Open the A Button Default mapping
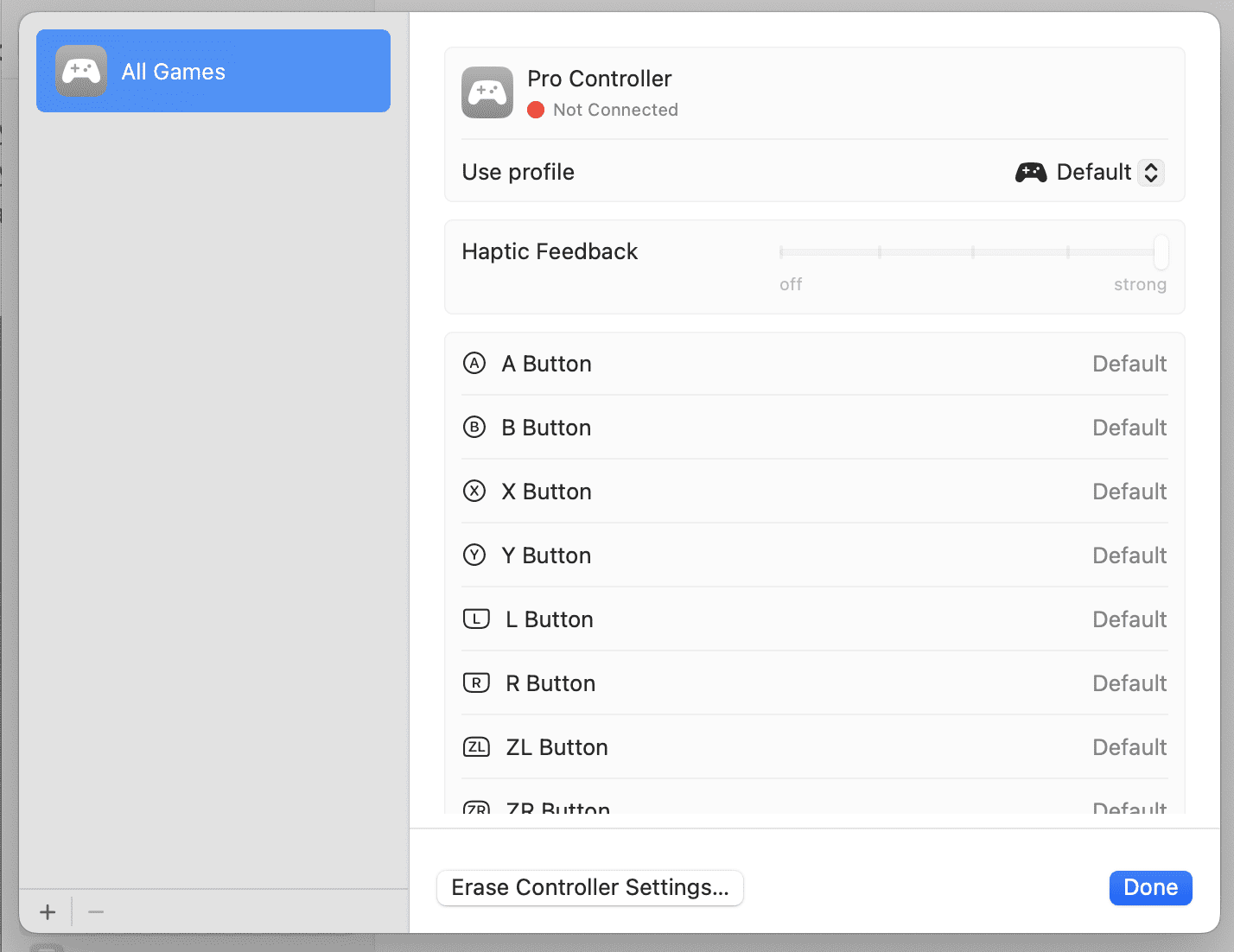Screen dimensions: 1234x952 [x=1129, y=364]
